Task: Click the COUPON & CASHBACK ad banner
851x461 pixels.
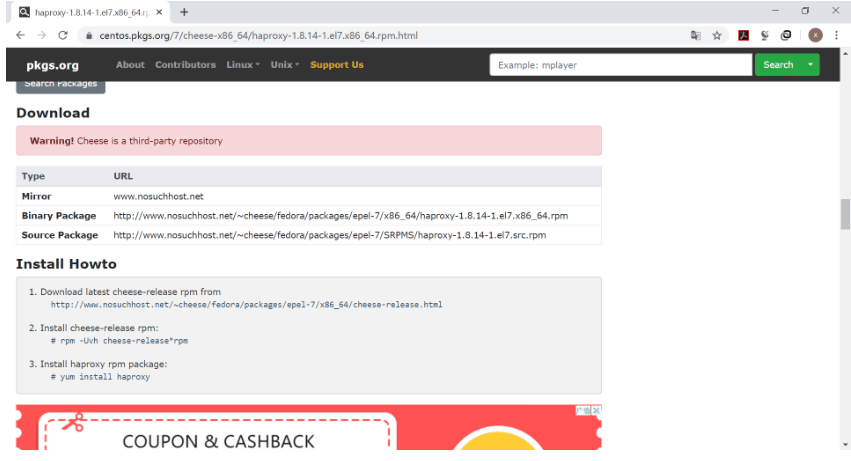Action: [309, 427]
